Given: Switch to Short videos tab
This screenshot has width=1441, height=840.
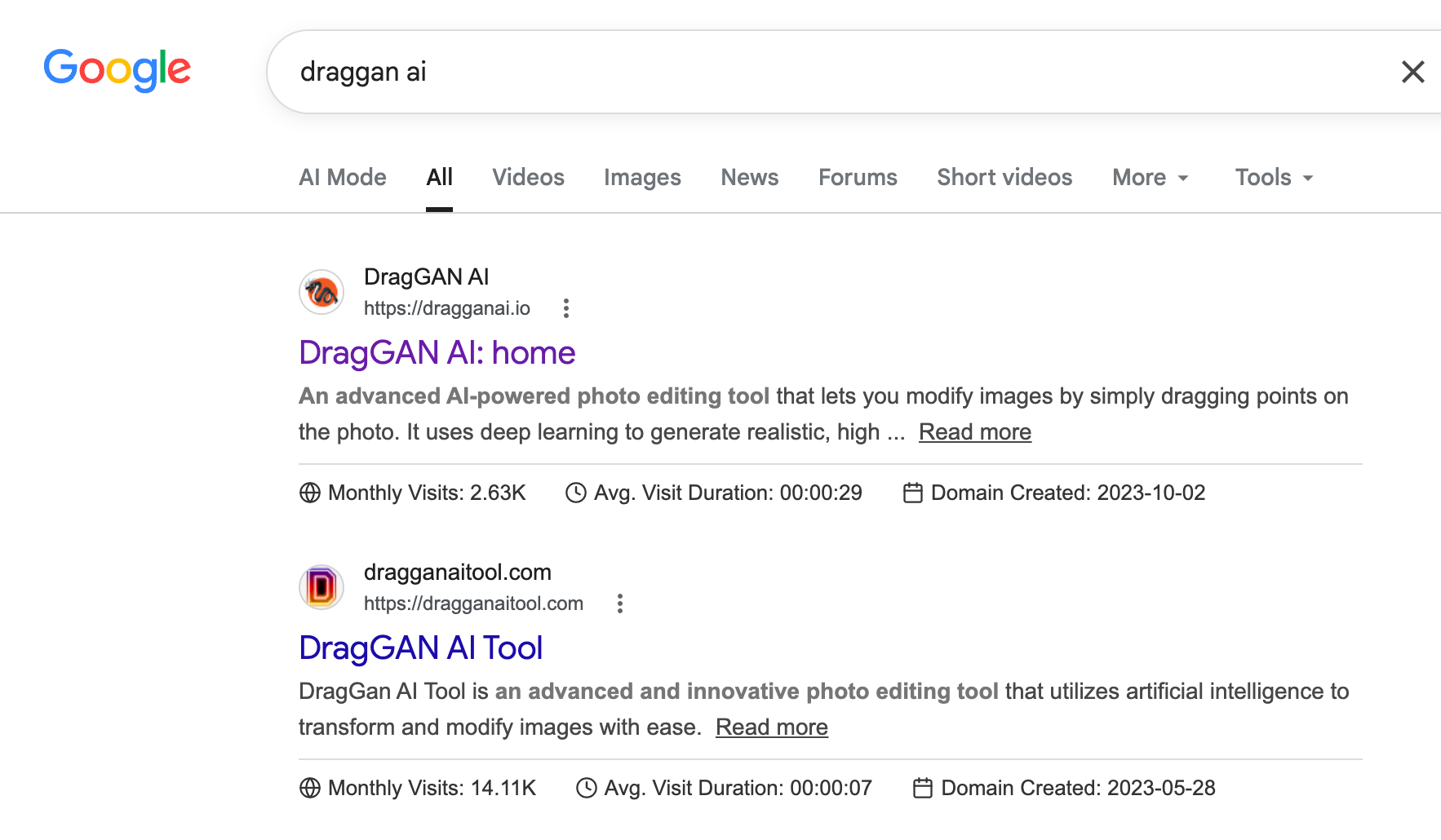Looking at the screenshot, I should tap(1004, 178).
